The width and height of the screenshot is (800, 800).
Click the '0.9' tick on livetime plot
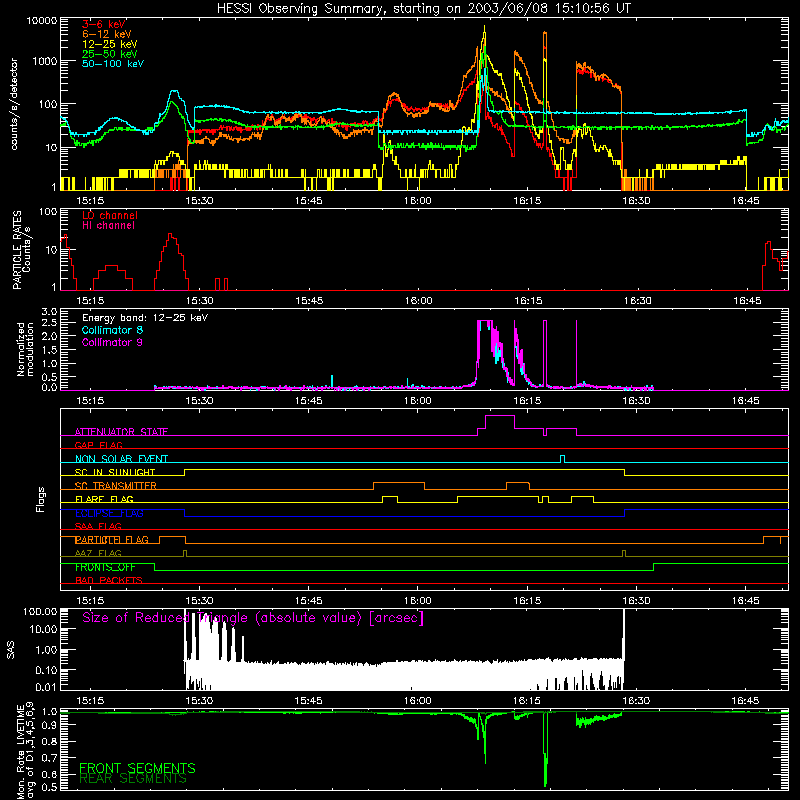point(49,725)
